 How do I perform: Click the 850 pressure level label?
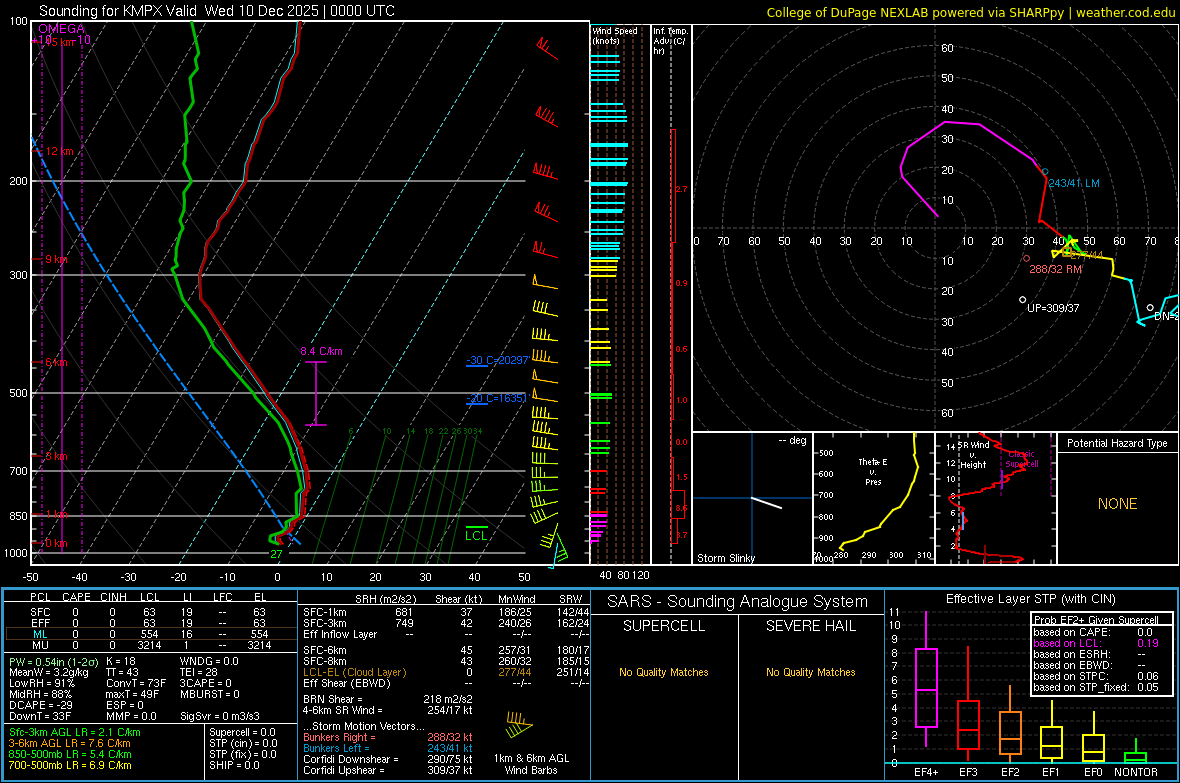click(x=18, y=516)
